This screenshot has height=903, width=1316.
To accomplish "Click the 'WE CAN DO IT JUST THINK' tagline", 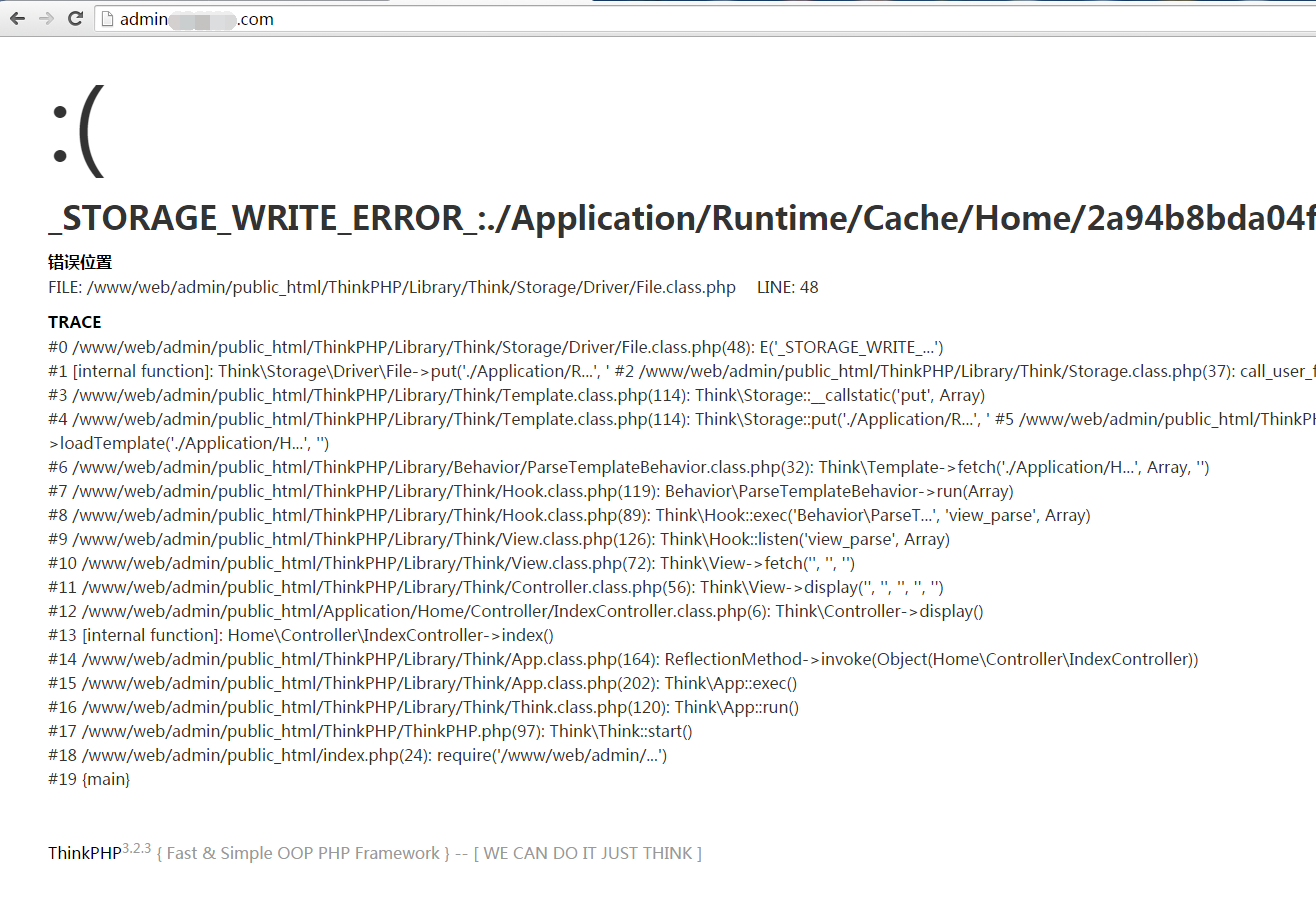I will (x=588, y=854).
